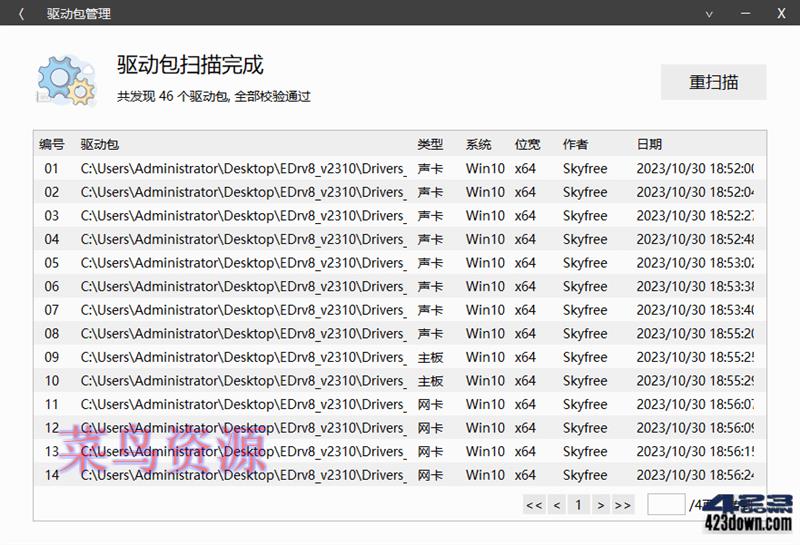Go to next page with > button

pos(601,505)
